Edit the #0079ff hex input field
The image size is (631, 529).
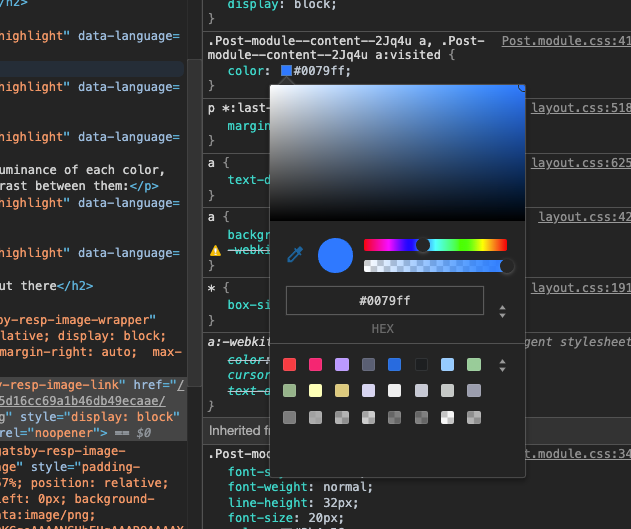[x=385, y=301]
